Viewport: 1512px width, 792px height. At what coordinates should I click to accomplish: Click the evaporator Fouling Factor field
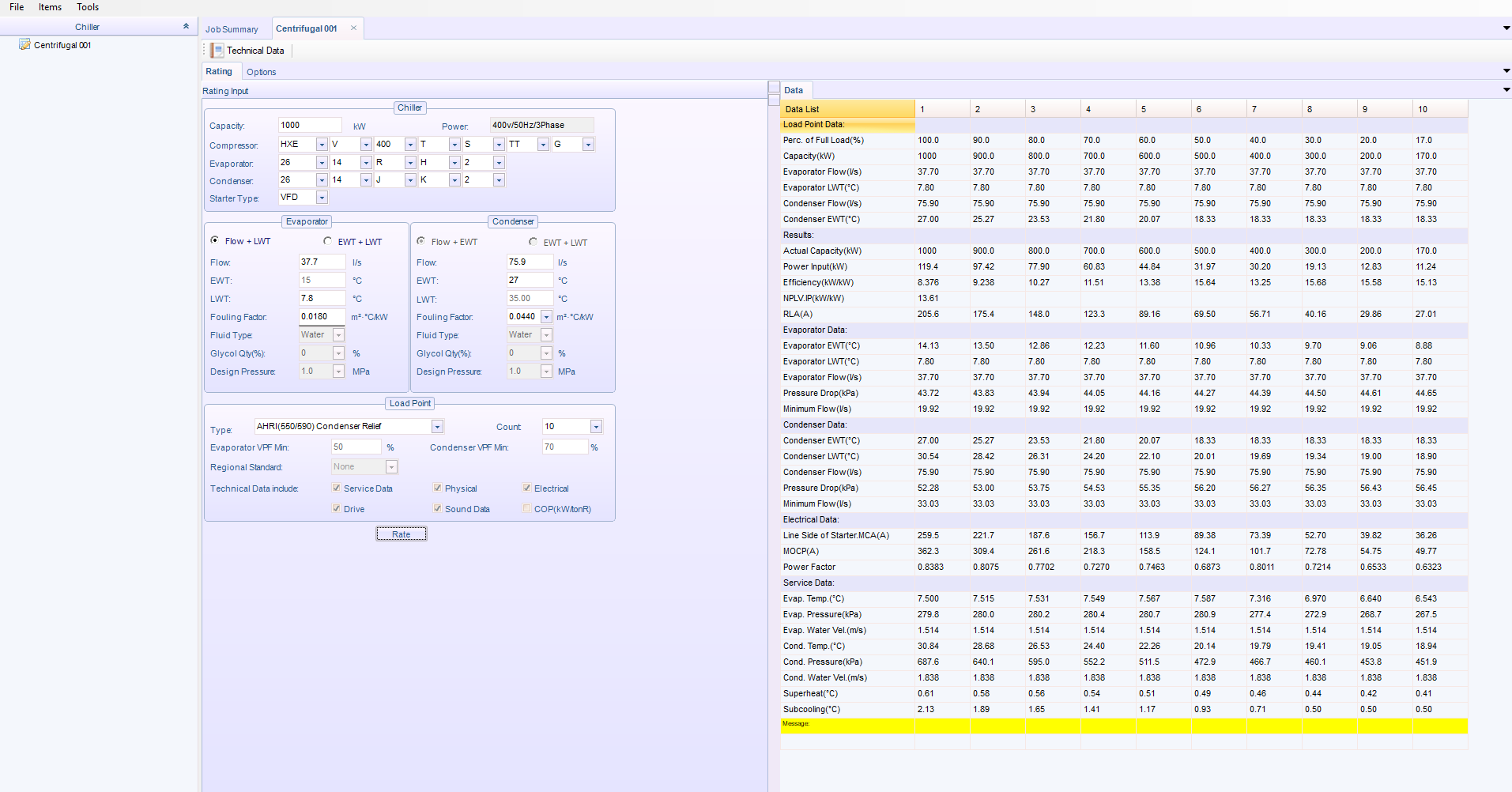tap(322, 316)
